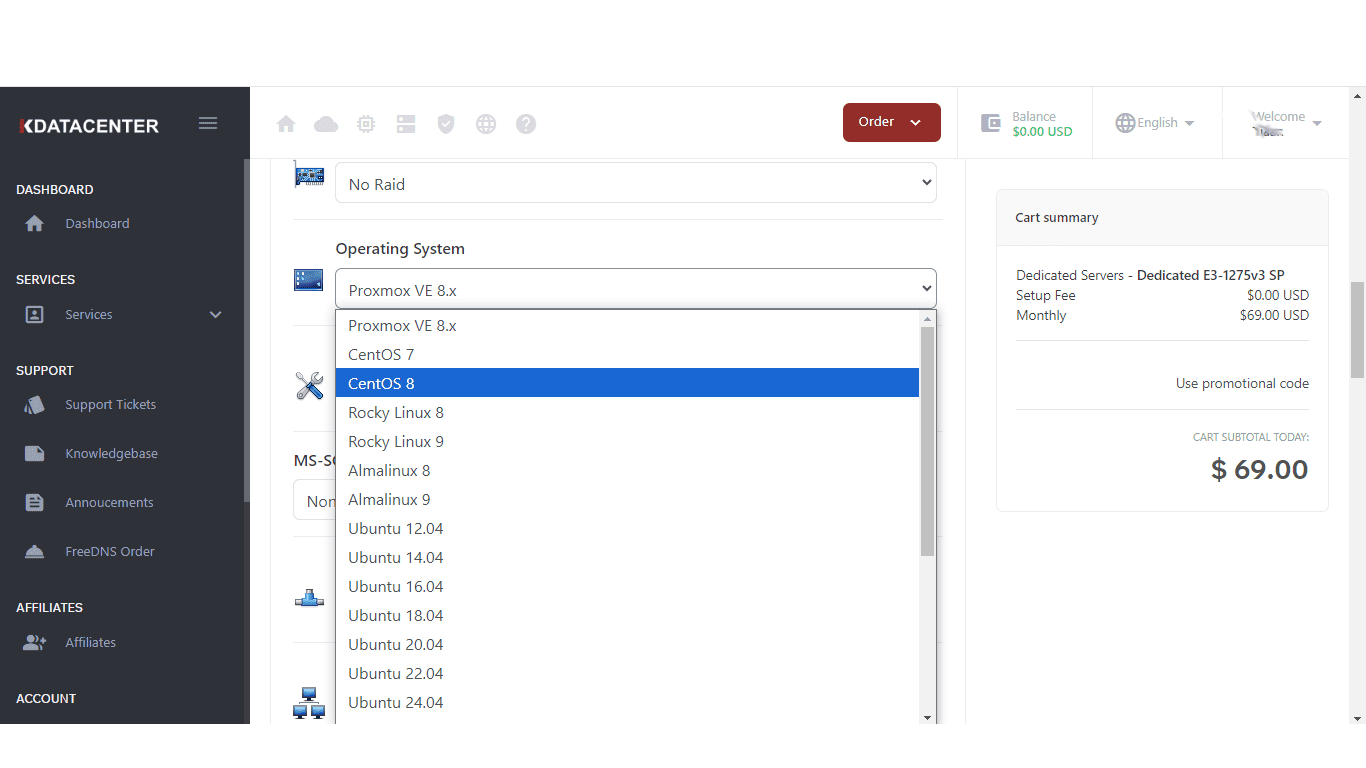The image size is (1366, 768).
Task: Expand the Services submenu chevron
Action: 215,314
